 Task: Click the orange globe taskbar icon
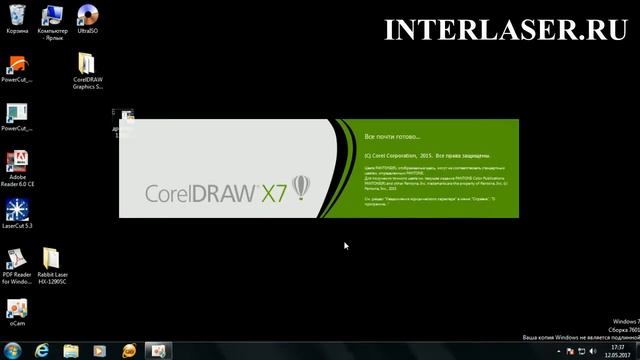pos(129,351)
